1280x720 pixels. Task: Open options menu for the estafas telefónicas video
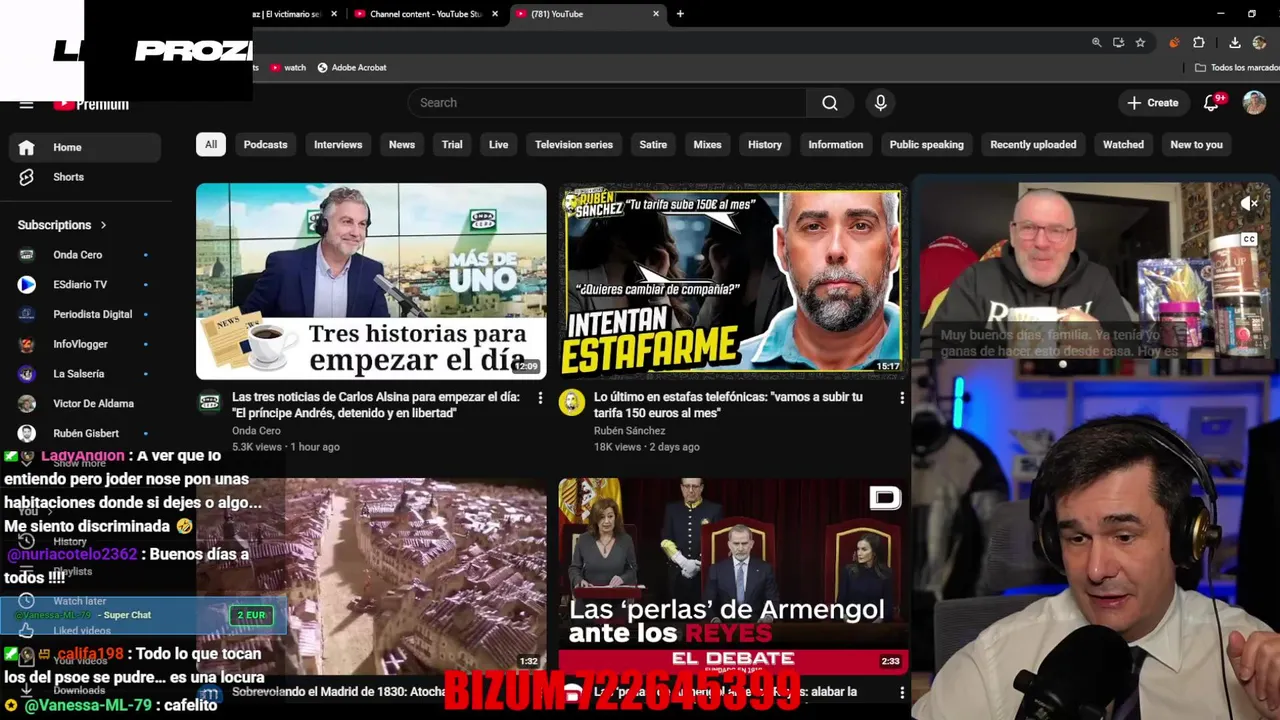tap(902, 398)
